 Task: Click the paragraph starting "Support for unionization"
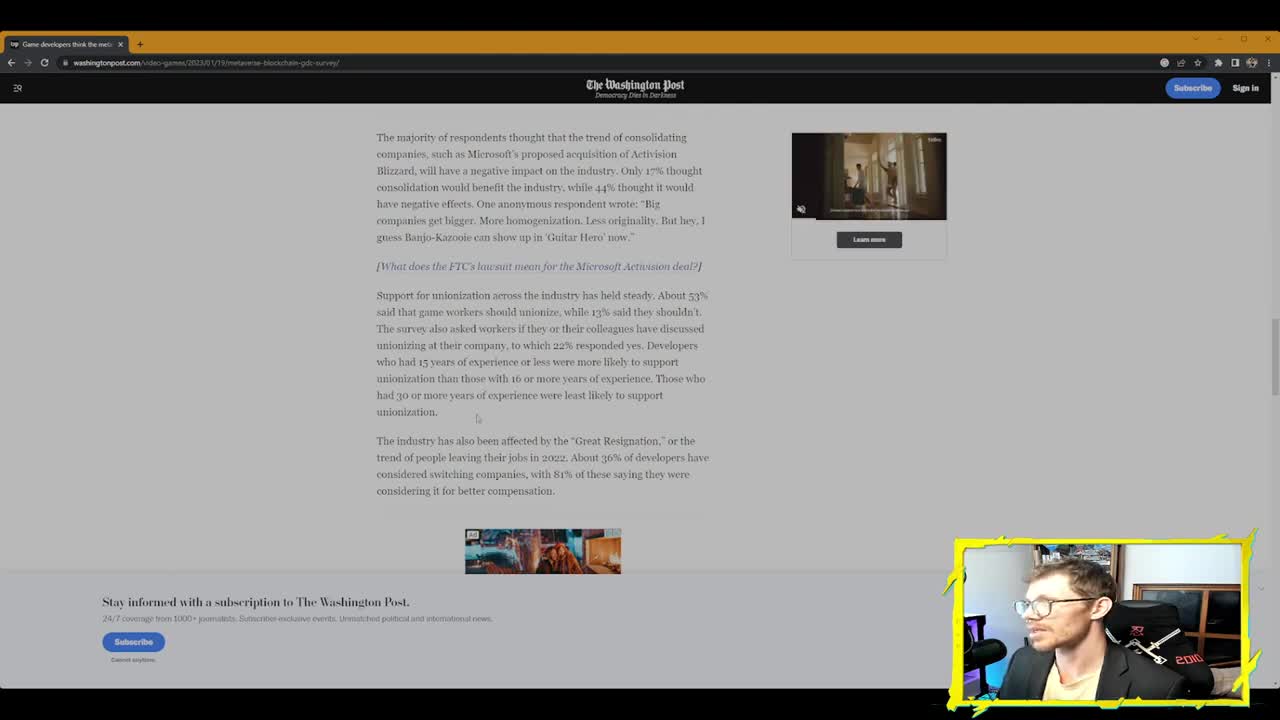pyautogui.click(x=543, y=353)
